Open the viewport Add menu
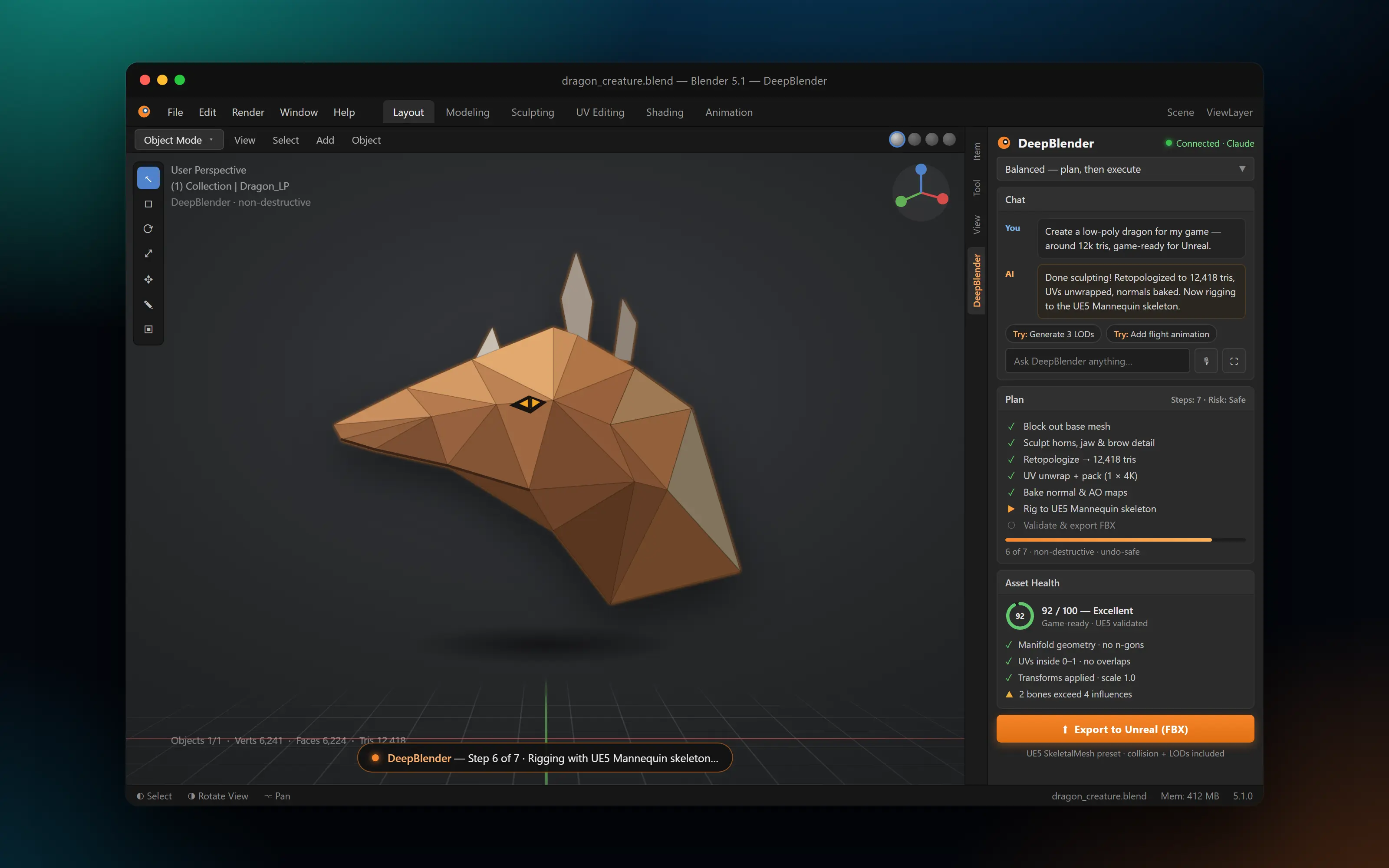 [325, 140]
